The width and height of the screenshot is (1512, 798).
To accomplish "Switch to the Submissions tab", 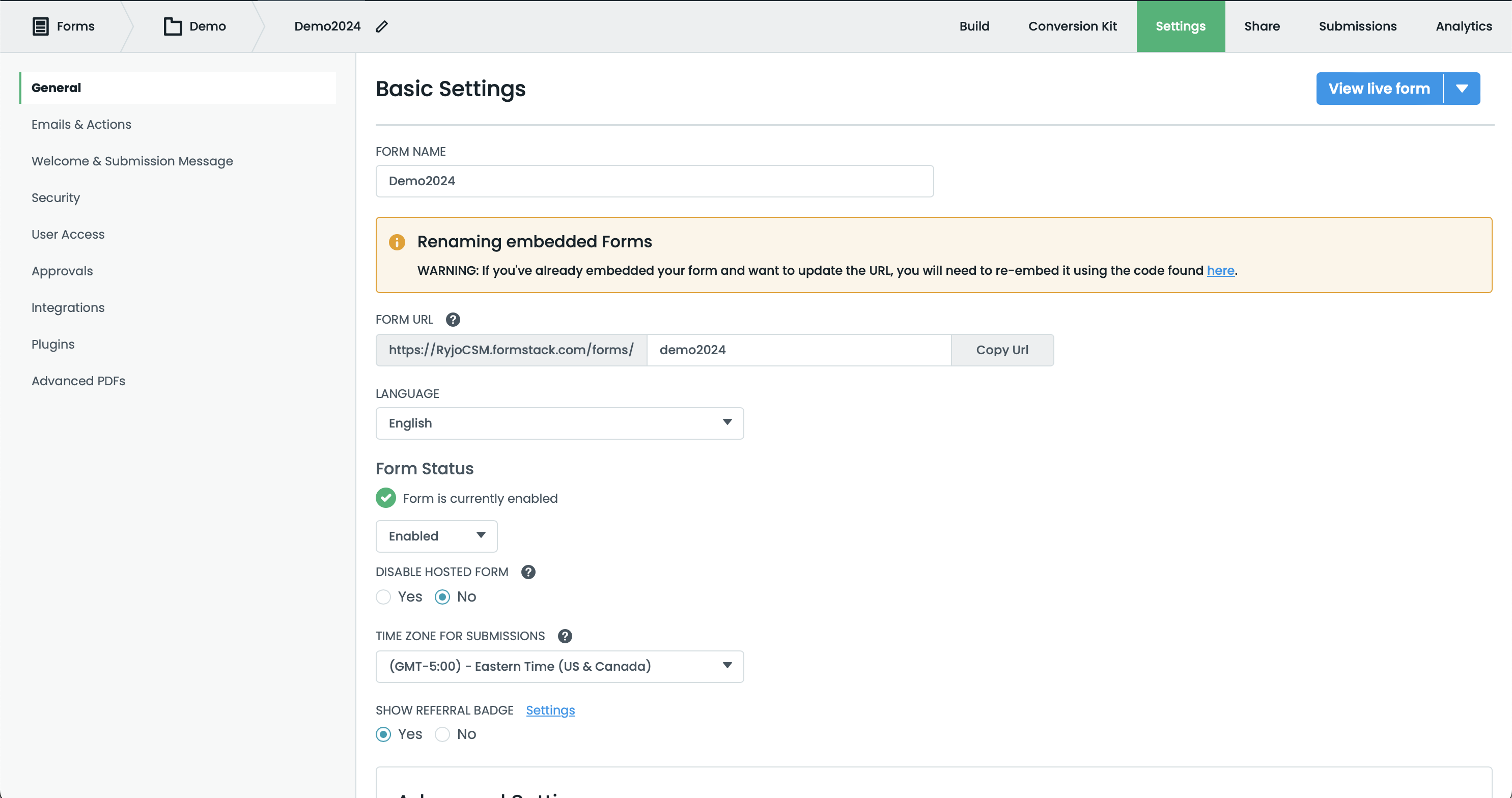I will coord(1357,26).
